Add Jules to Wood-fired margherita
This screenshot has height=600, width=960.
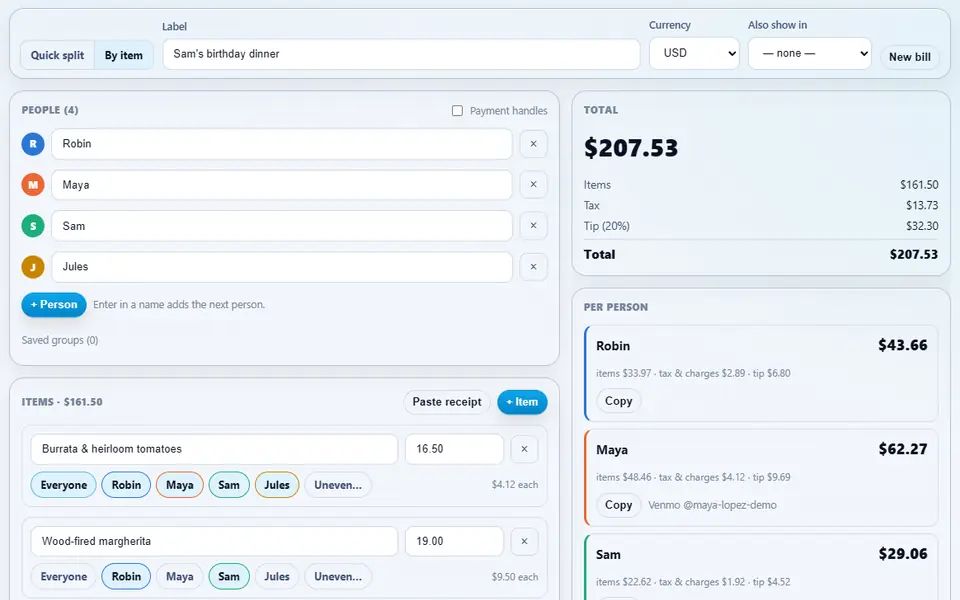coord(277,577)
